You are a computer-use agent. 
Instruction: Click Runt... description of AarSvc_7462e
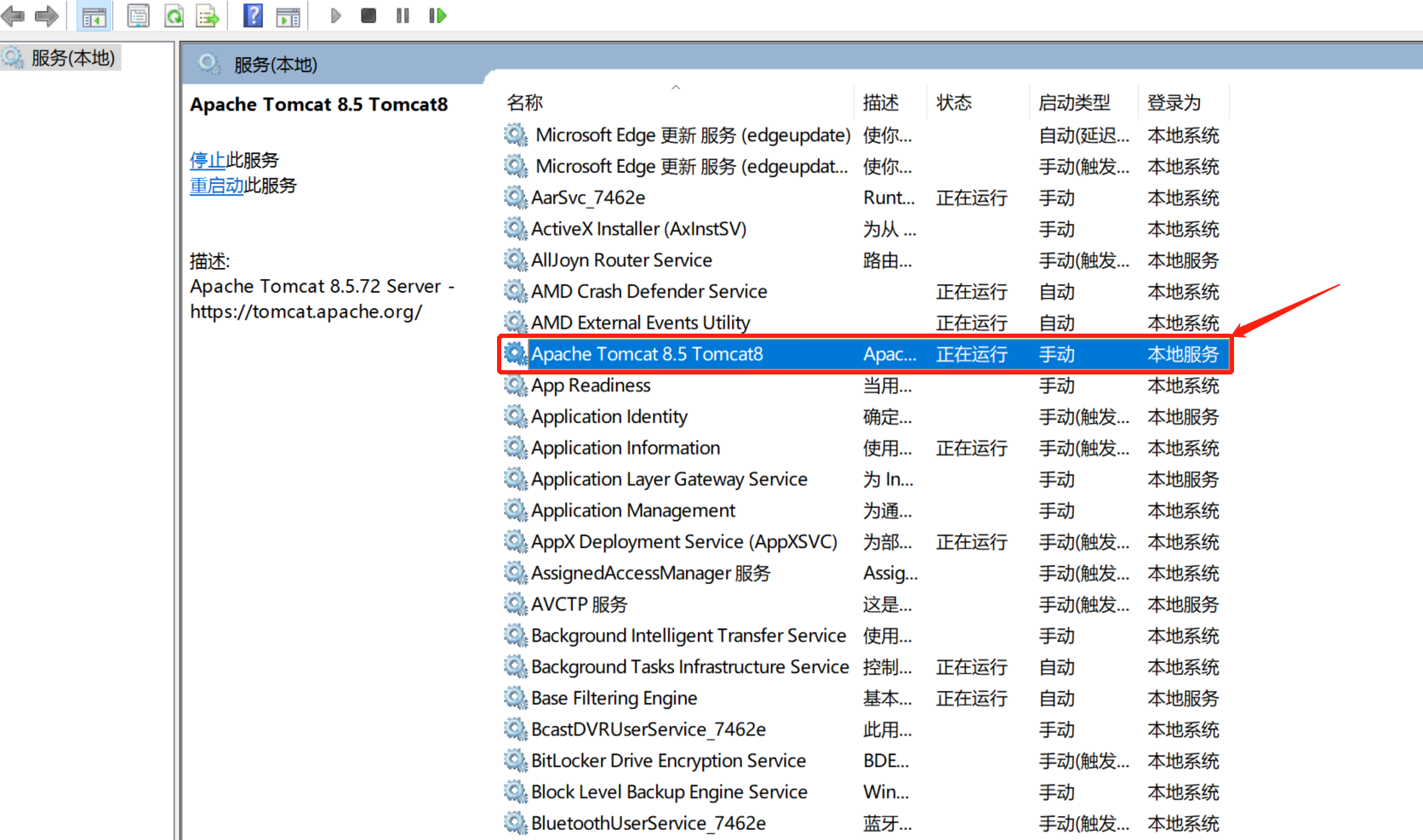click(x=889, y=197)
